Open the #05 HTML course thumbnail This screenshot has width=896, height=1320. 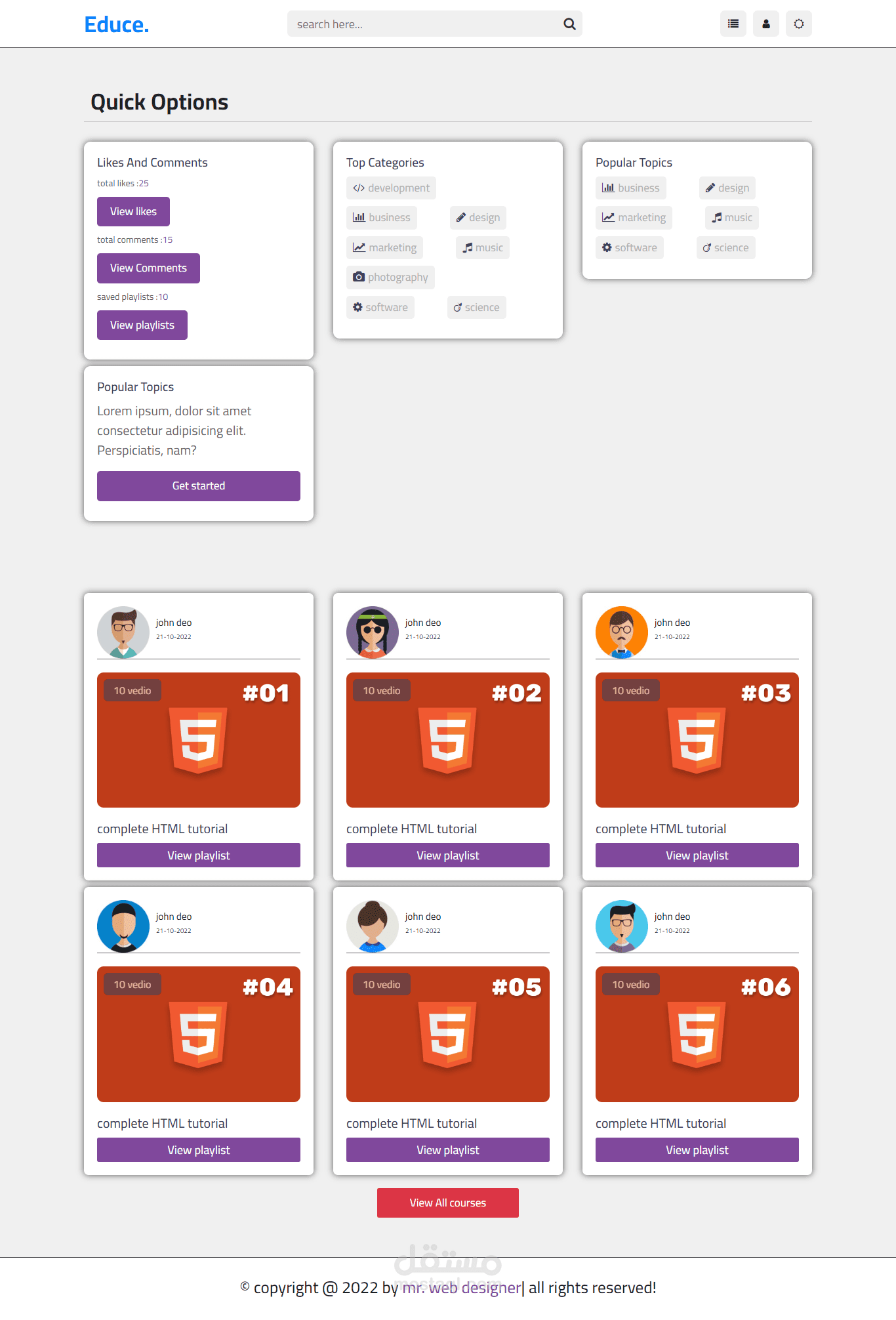(x=448, y=1034)
